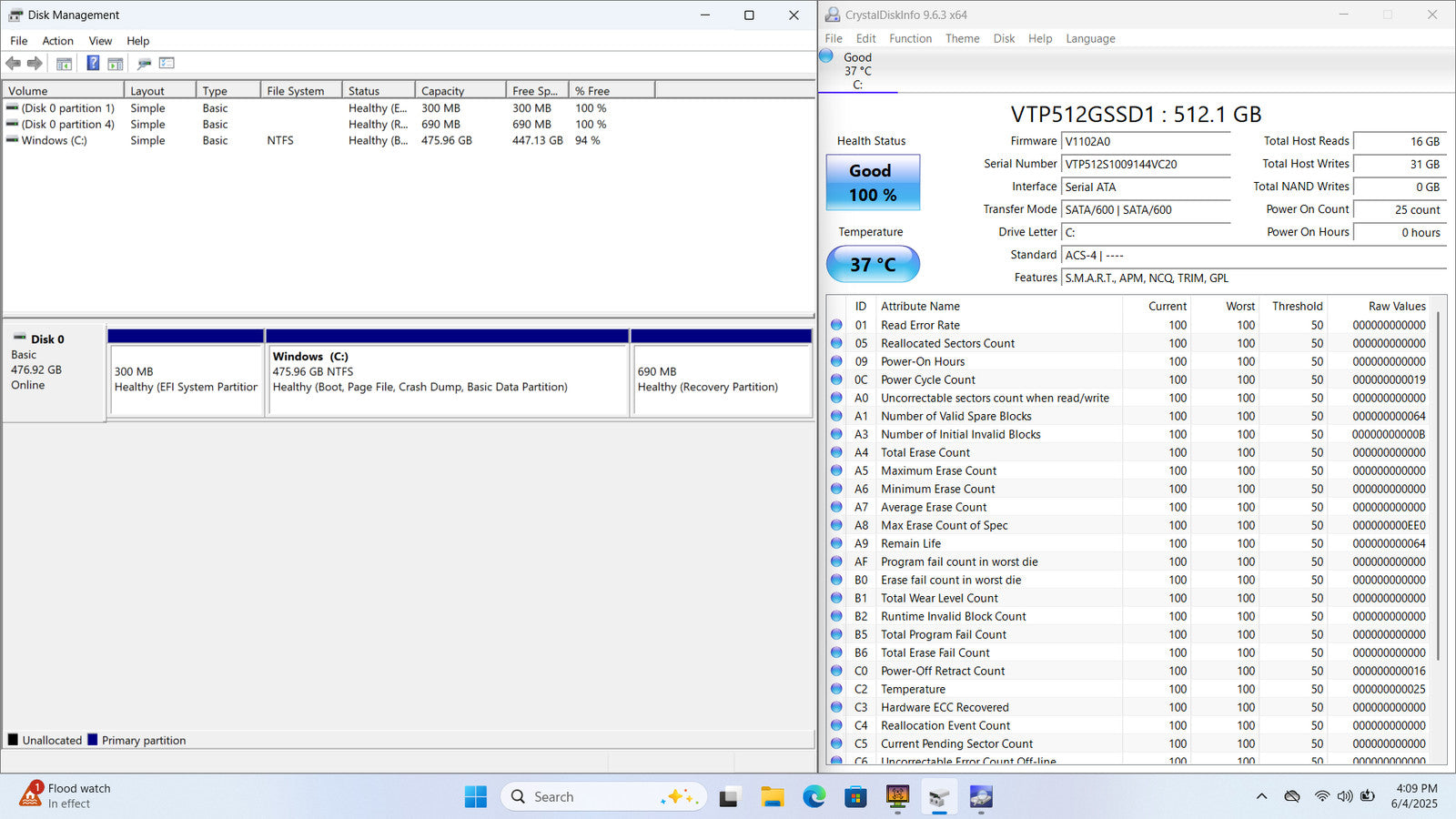Click the blue Help question mark icon
The image size is (1456, 819).
coord(93,64)
